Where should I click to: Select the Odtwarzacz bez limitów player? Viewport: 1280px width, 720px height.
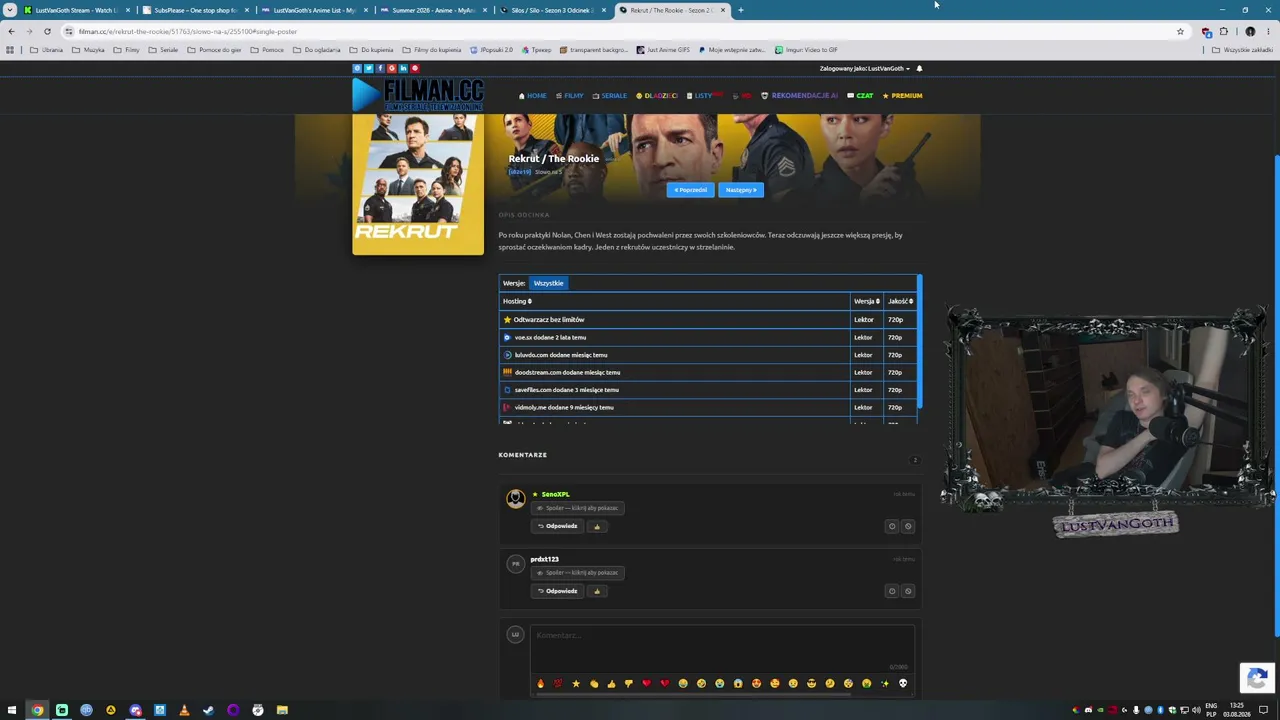pyautogui.click(x=708, y=320)
